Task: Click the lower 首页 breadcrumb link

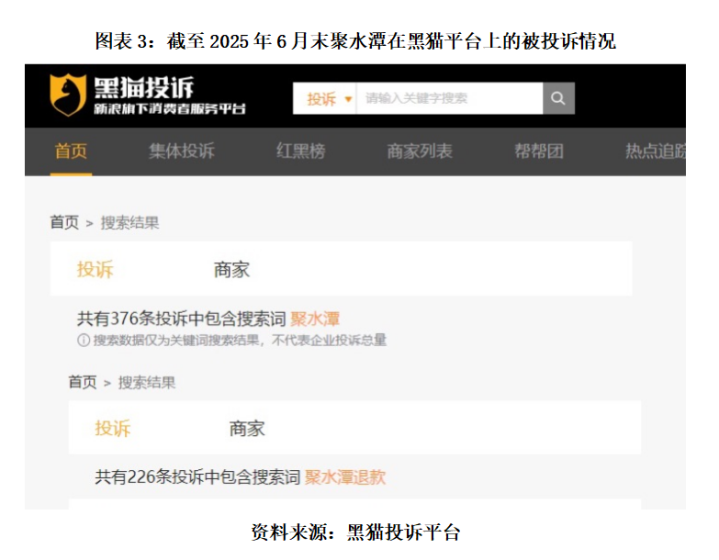Action: coord(83,382)
